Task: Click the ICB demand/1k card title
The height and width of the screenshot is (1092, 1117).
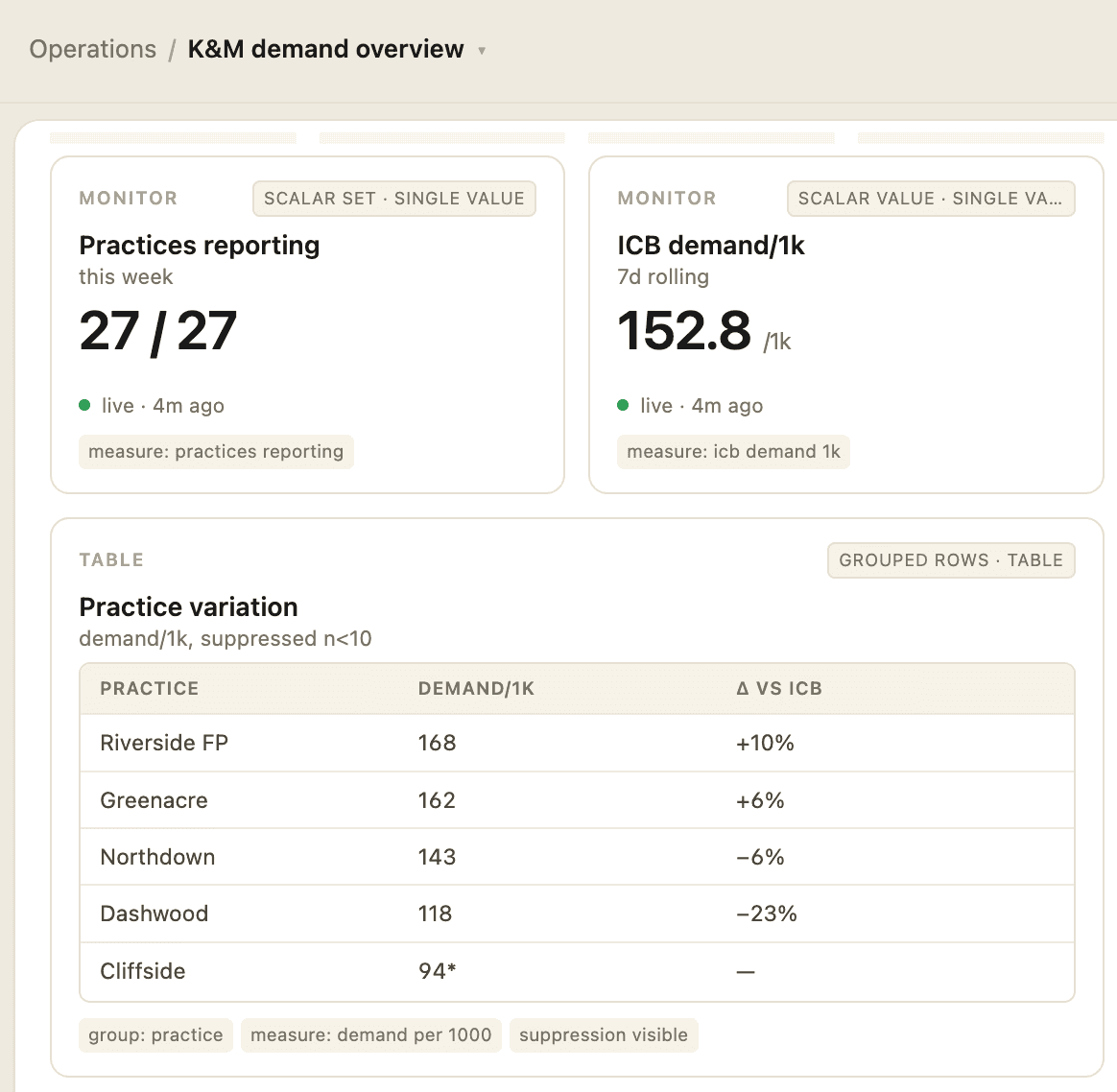Action: coord(711,245)
